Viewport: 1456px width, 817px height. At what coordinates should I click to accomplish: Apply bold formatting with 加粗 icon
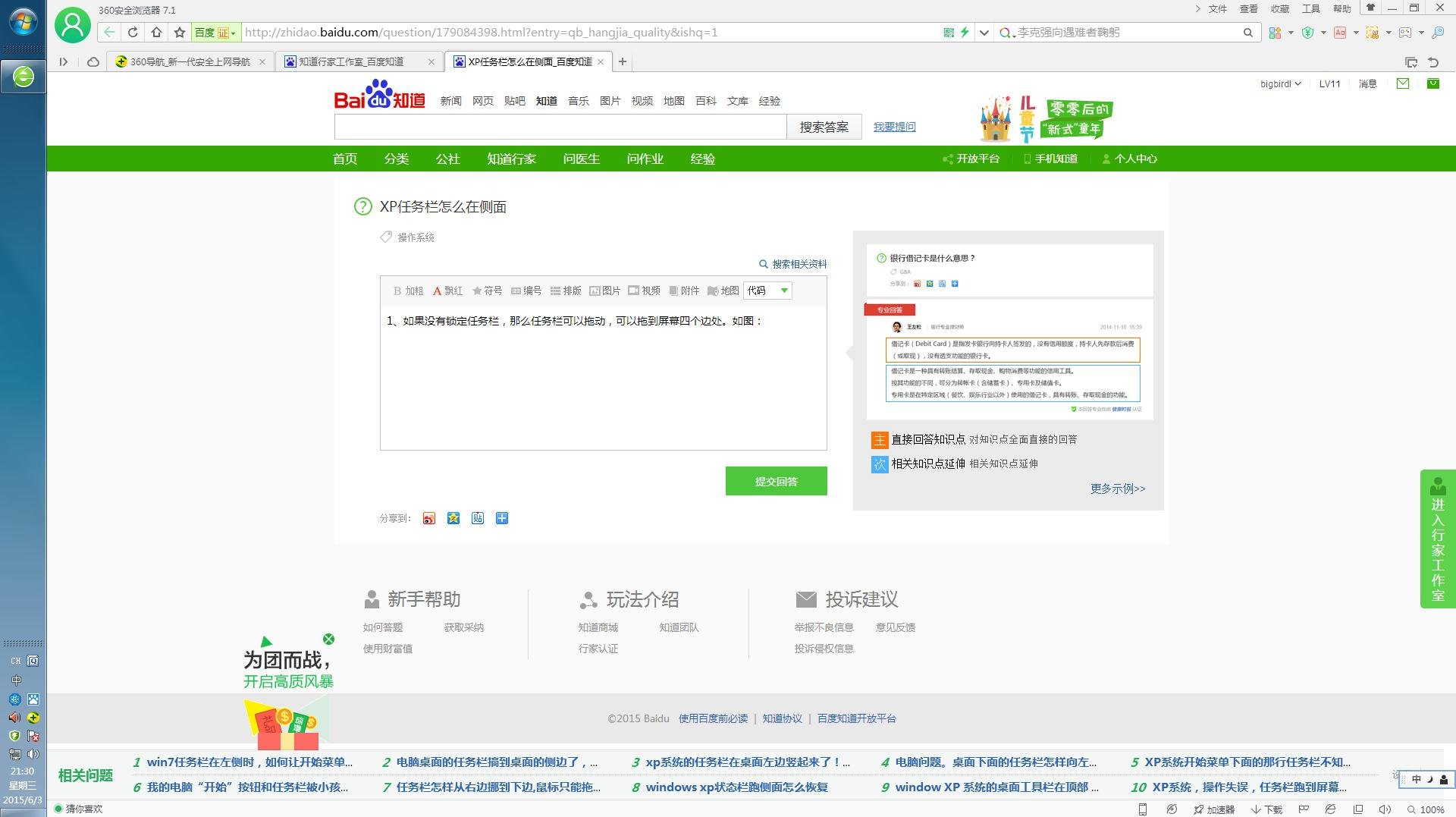[409, 291]
